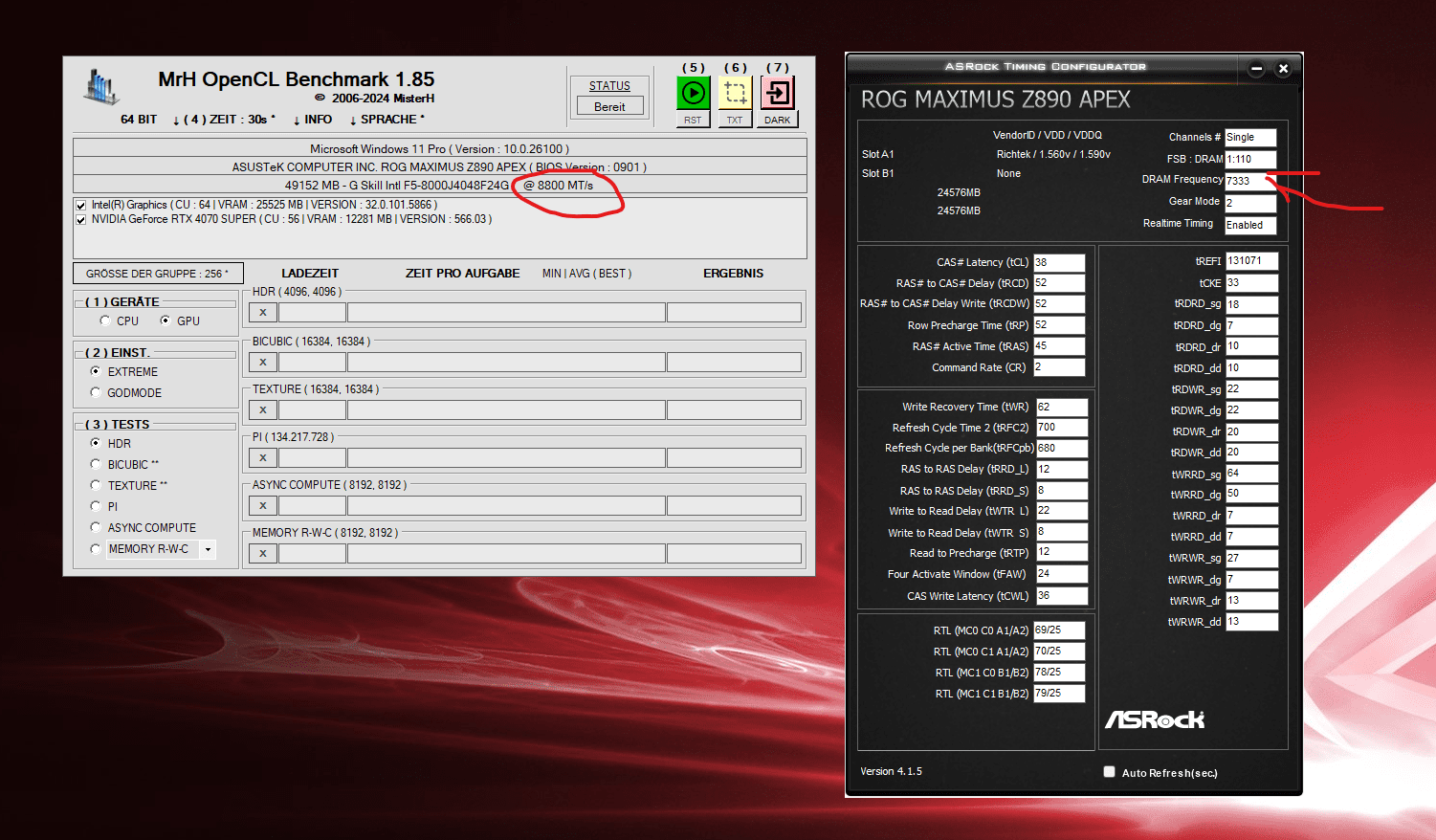Click the tWRWR_dd value field
Viewport: 1436px width, 840px height.
click(x=1252, y=622)
